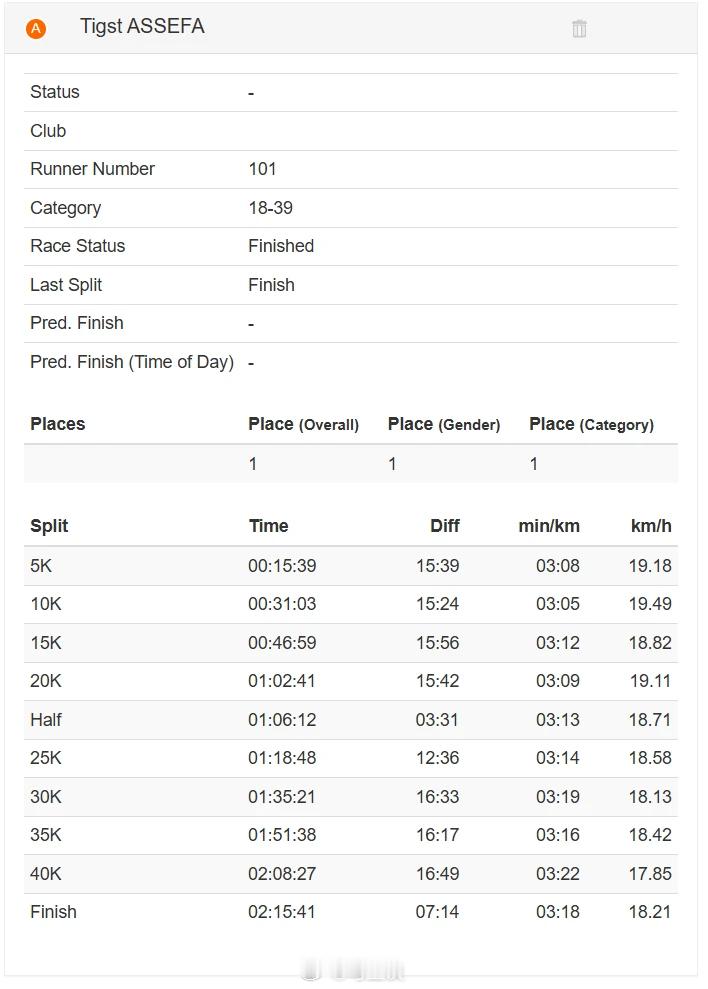708x989 pixels.
Task: Click the Category value 18-39
Action: tap(271, 208)
